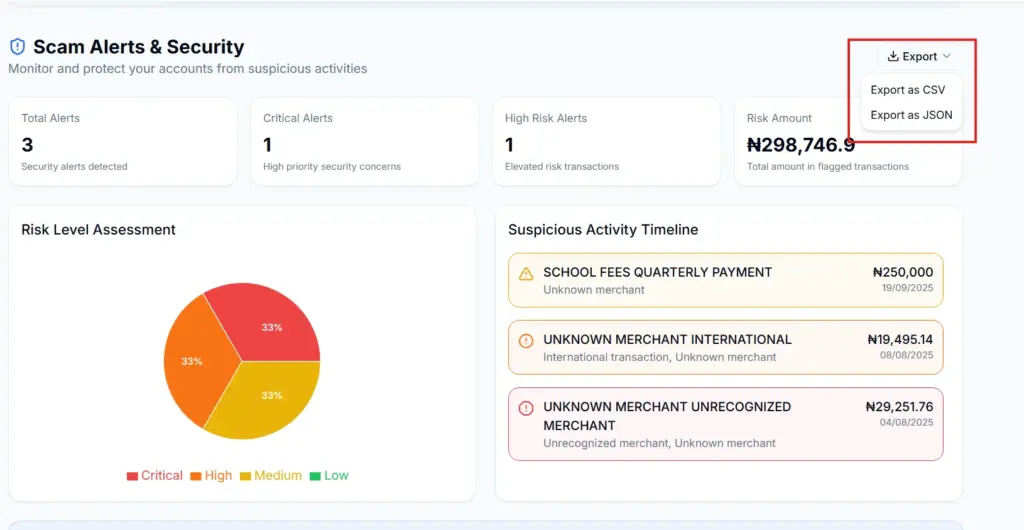Click 'High priority security concerns' caption
This screenshot has height=530, width=1024.
(x=332, y=166)
